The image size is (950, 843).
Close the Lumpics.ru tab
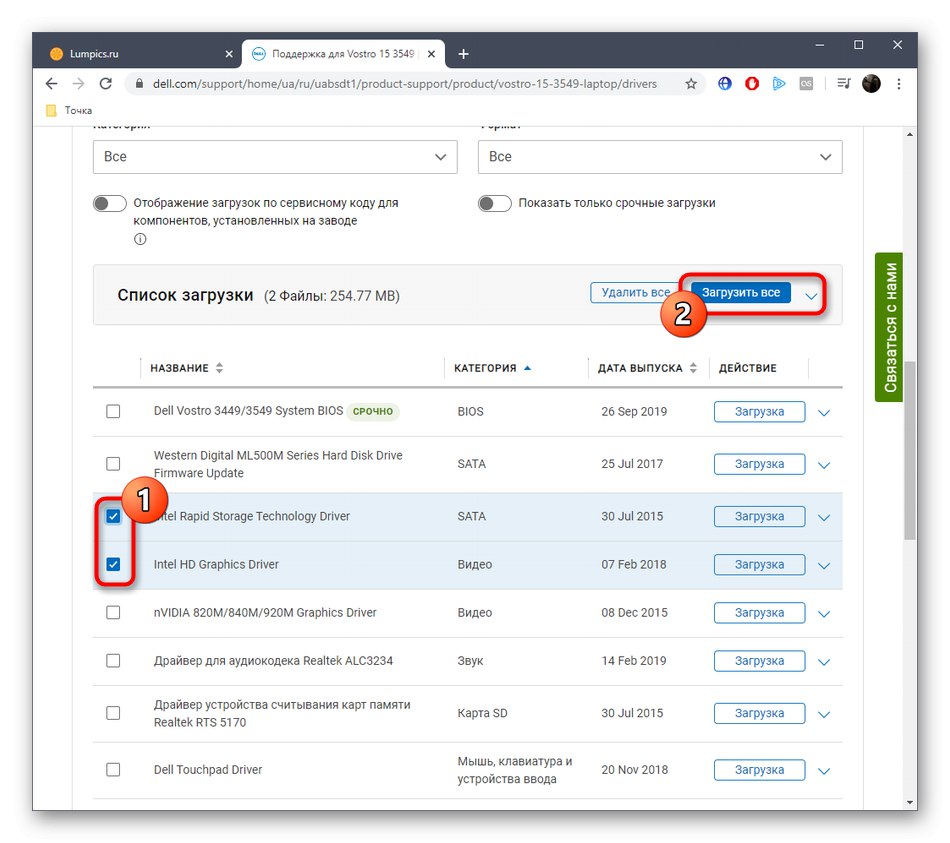click(x=229, y=54)
